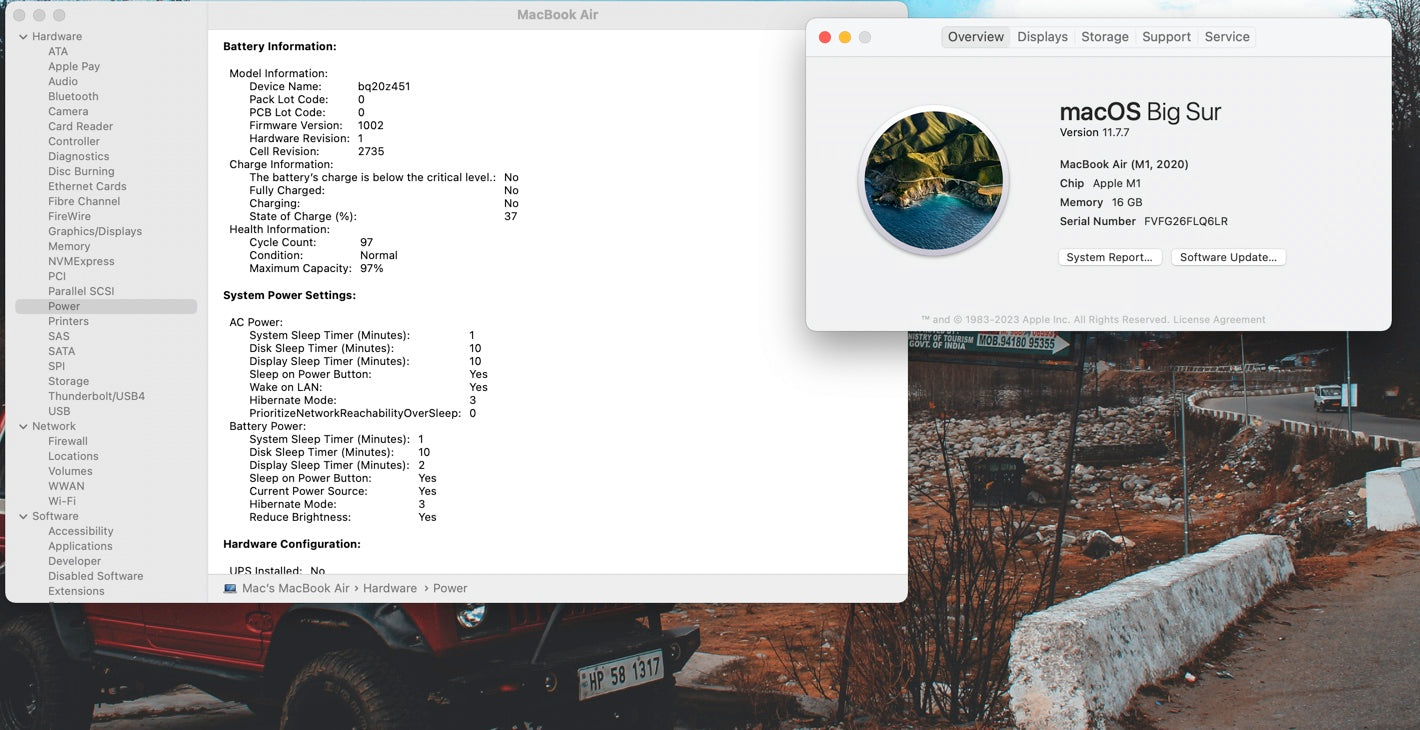Switch to the Displays tab
The height and width of the screenshot is (730, 1420).
[1042, 37]
